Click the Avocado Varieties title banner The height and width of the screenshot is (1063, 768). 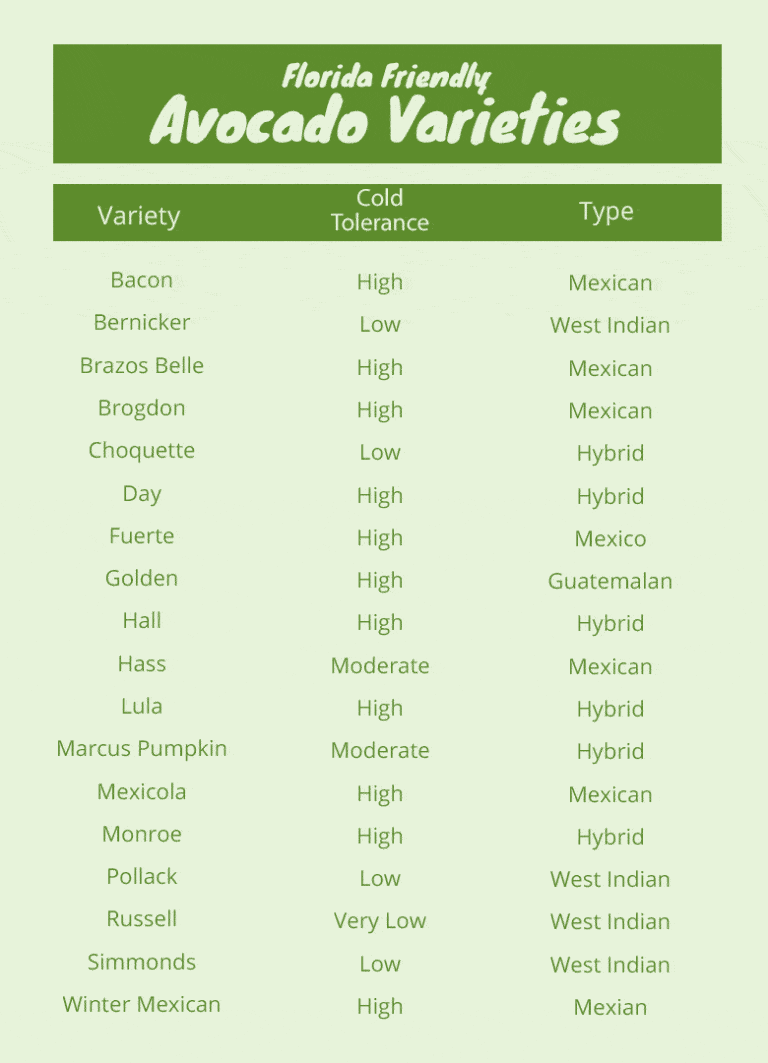pyautogui.click(x=387, y=104)
